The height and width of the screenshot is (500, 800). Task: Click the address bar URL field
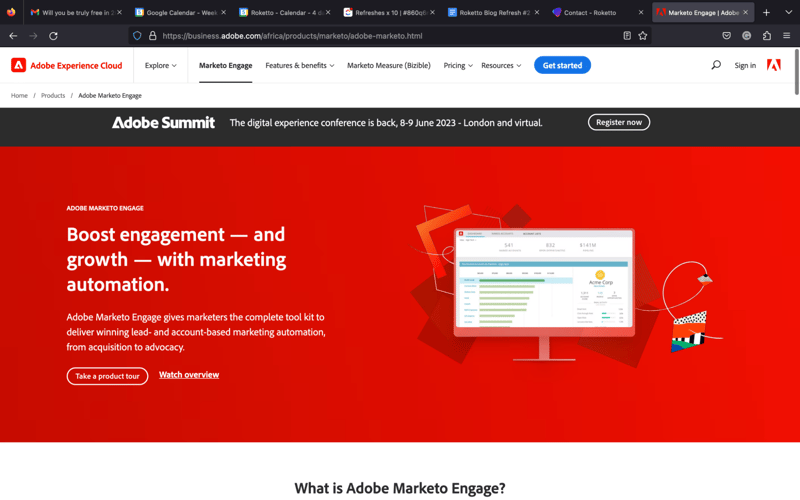(388, 36)
